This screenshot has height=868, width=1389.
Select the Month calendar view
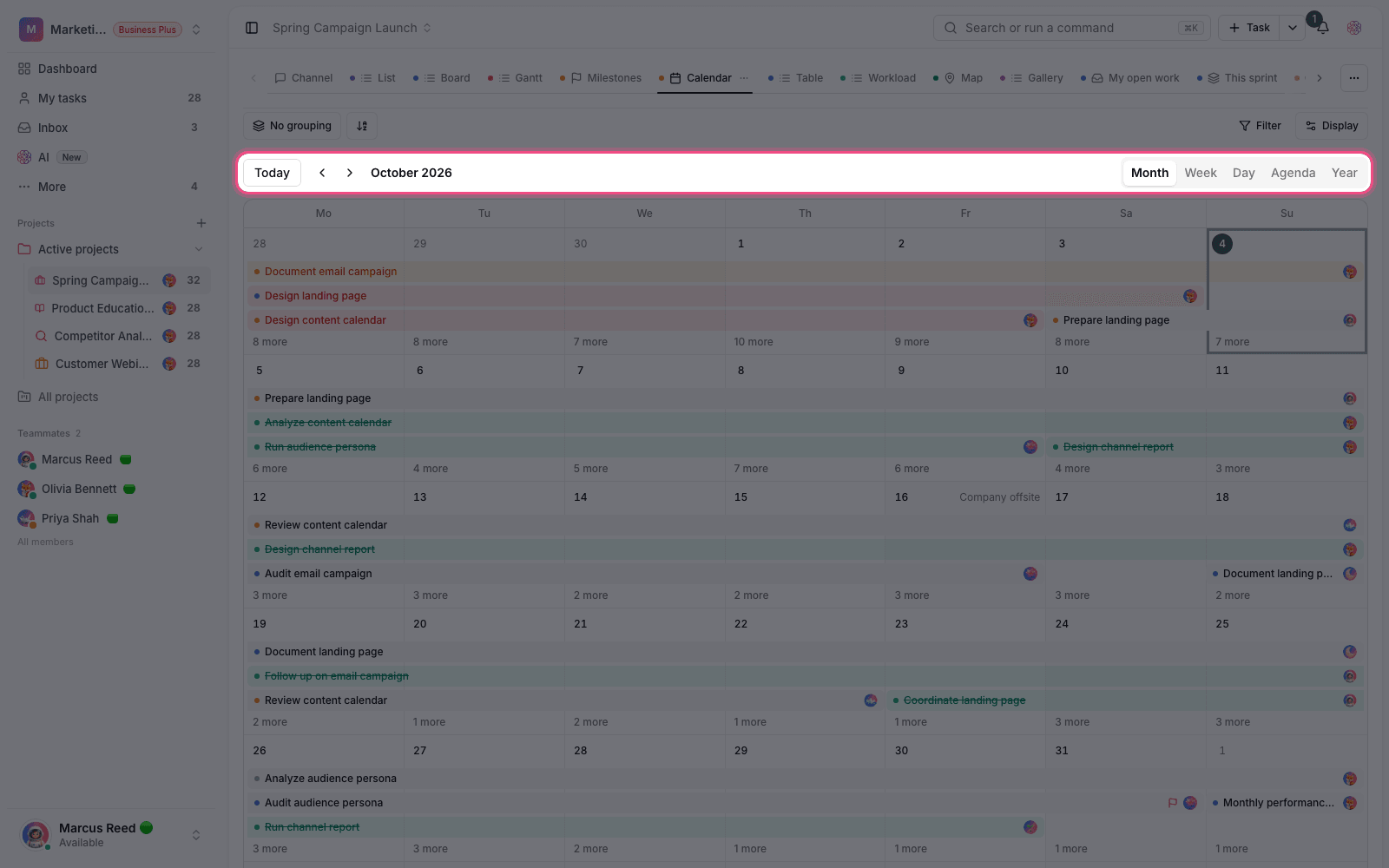tap(1149, 173)
